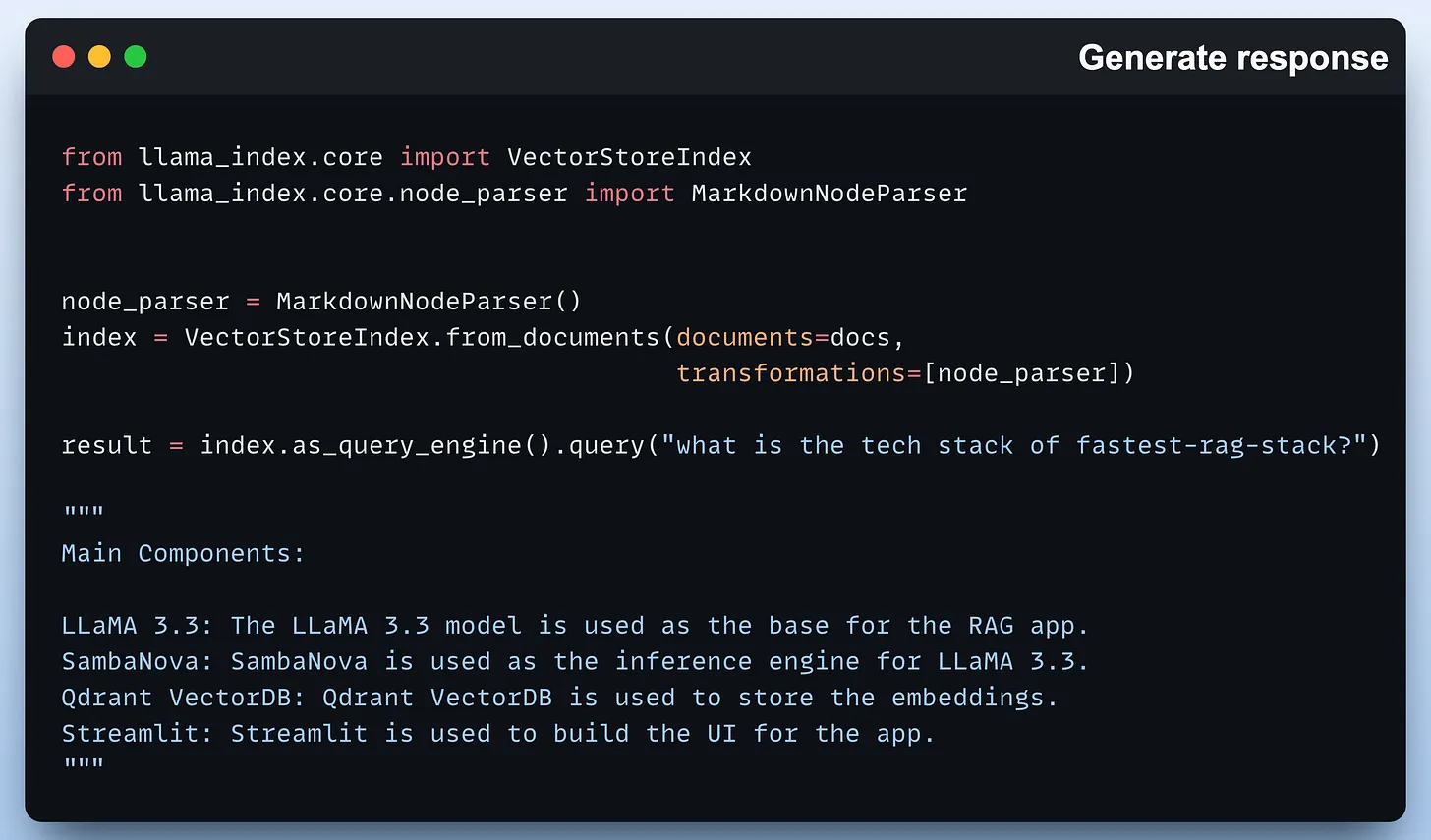Image resolution: width=1431 pixels, height=840 pixels.
Task: Click 'llama_index.core.node_parser' module path
Action: click(353, 194)
